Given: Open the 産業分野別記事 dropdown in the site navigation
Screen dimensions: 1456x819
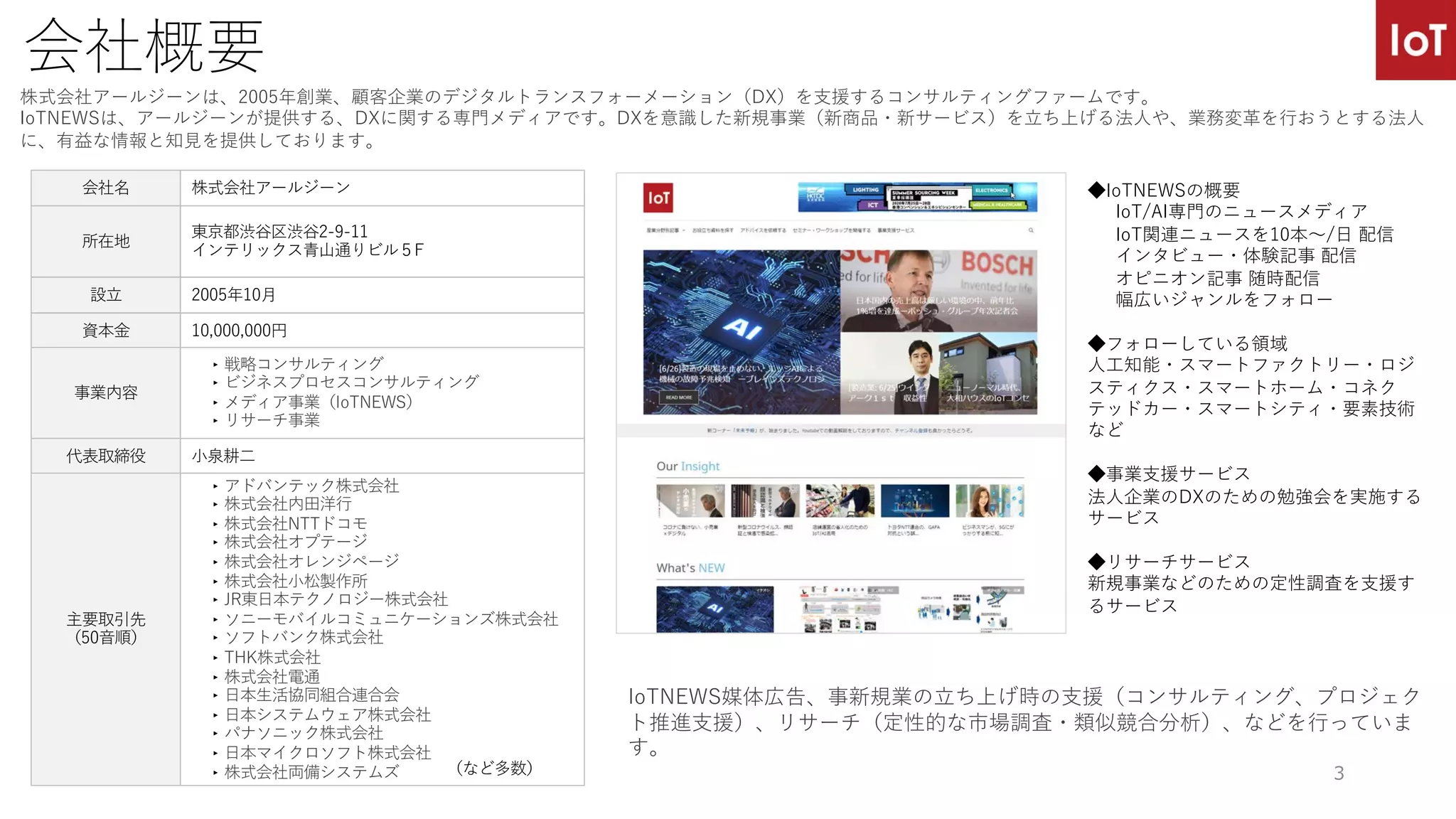Looking at the screenshot, I should click(665, 230).
